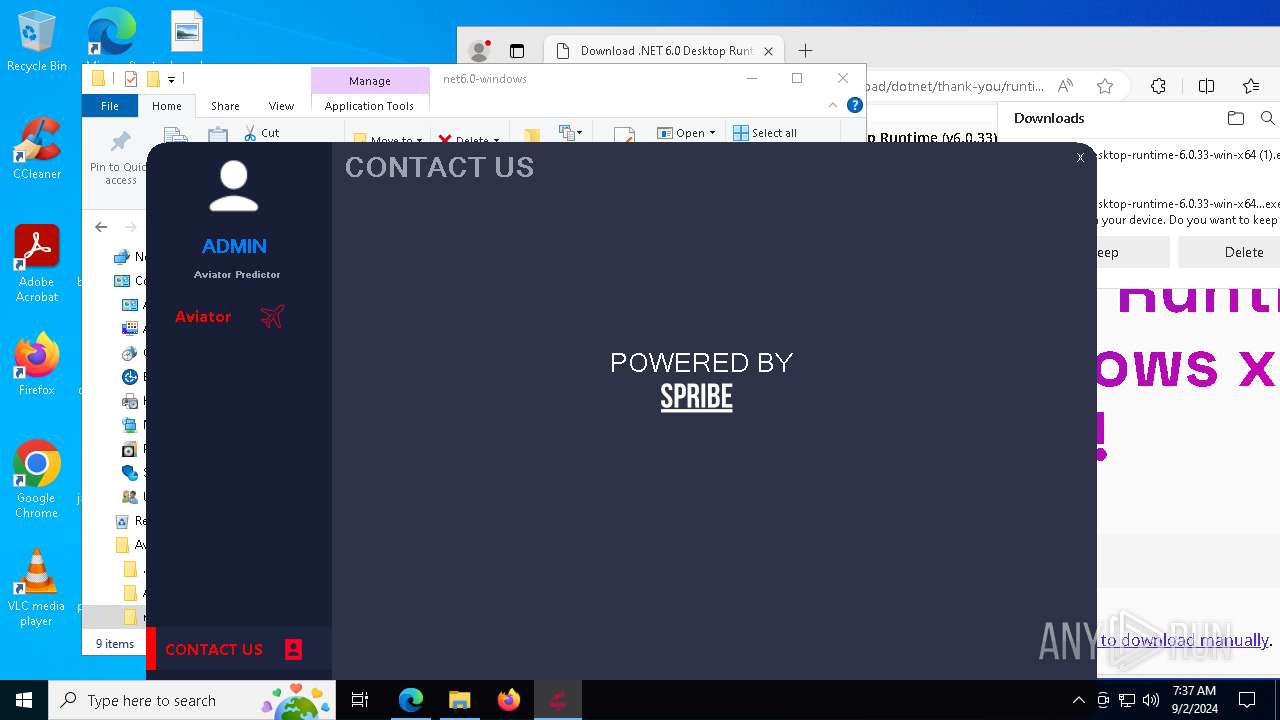Image resolution: width=1280 pixels, height=720 pixels.
Task: Add page to favorites with star icon
Action: coord(1105,86)
